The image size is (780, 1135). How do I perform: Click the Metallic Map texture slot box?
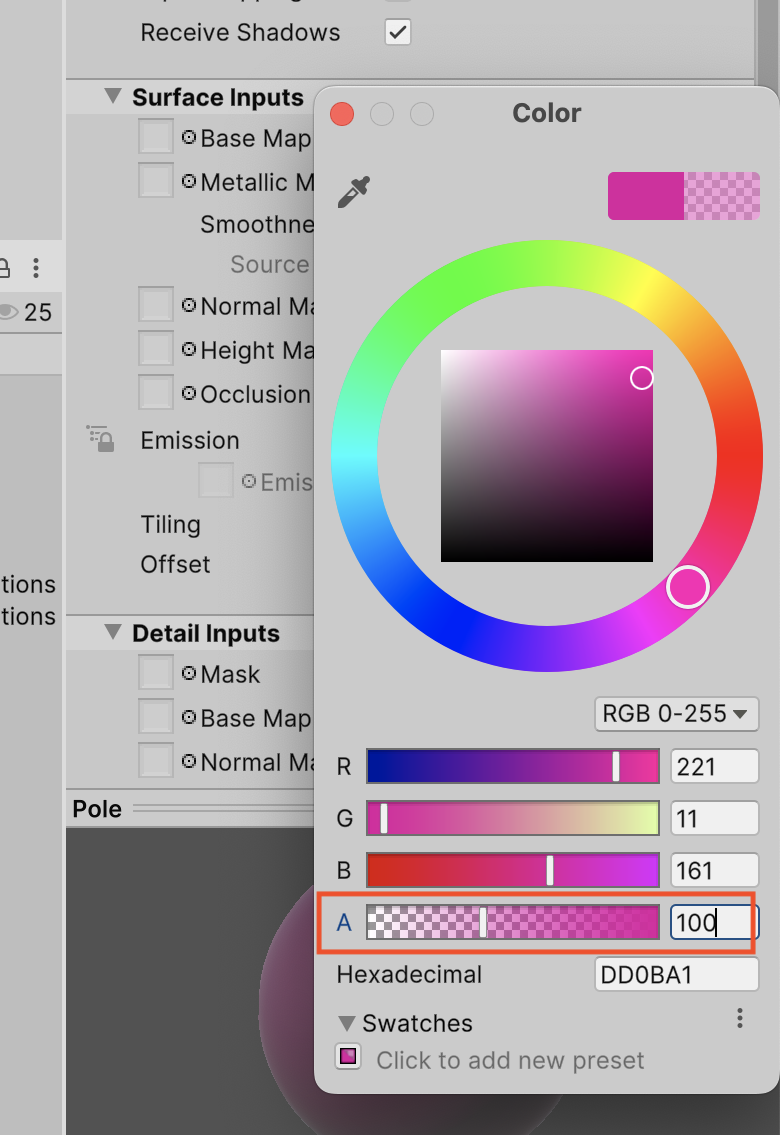(x=156, y=181)
